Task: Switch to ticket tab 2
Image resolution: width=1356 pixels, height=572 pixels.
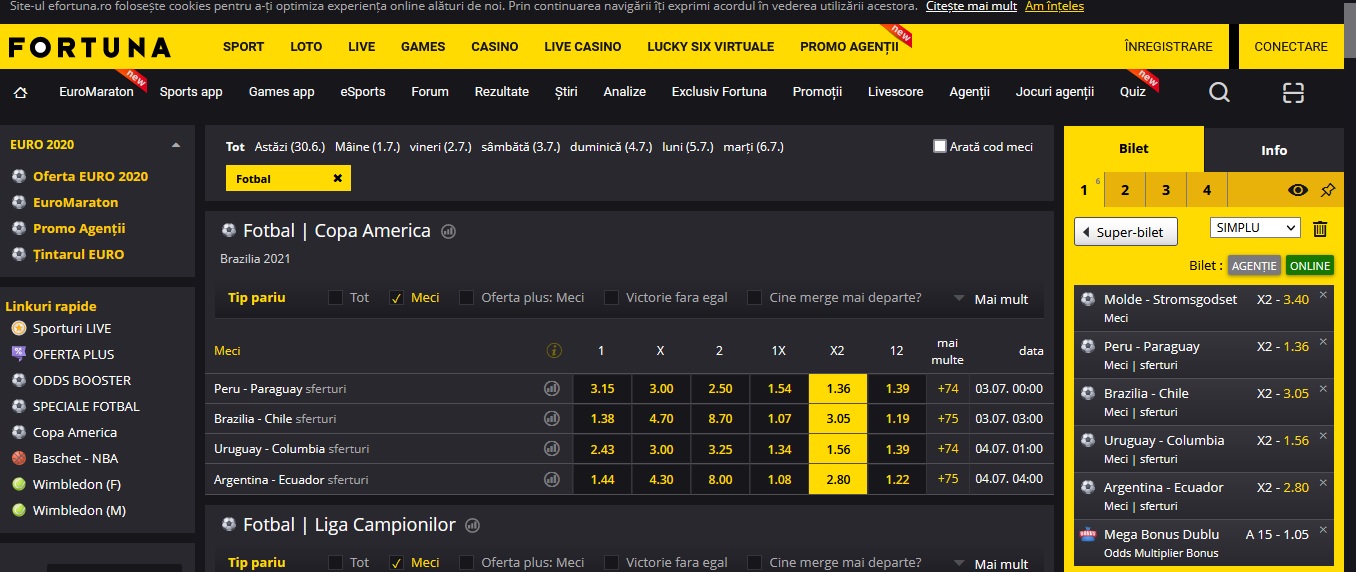Action: (1125, 190)
